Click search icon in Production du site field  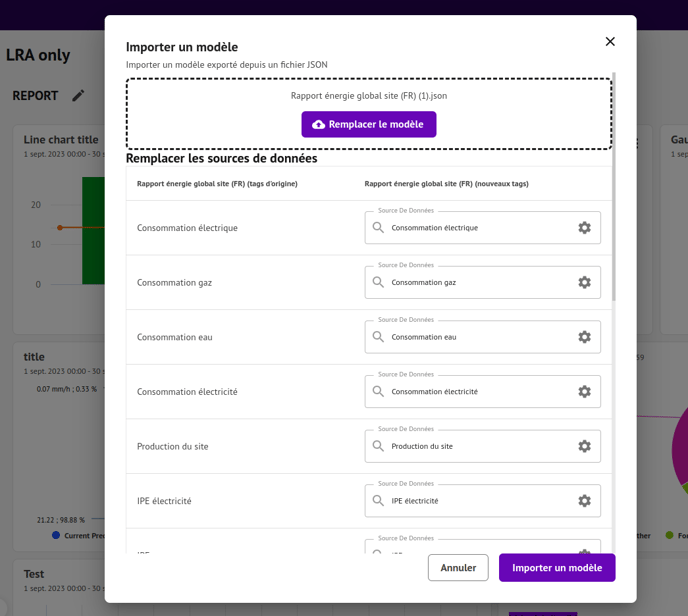pos(378,446)
